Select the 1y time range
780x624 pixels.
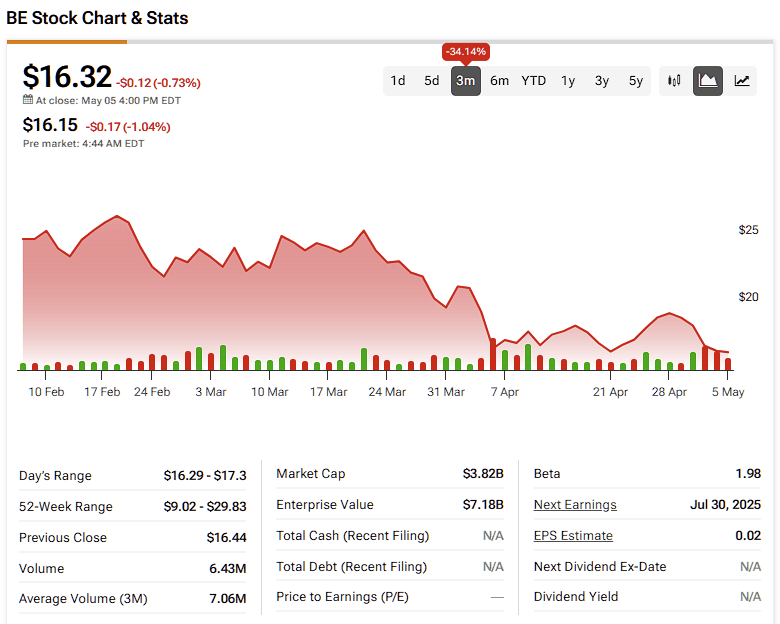click(568, 81)
